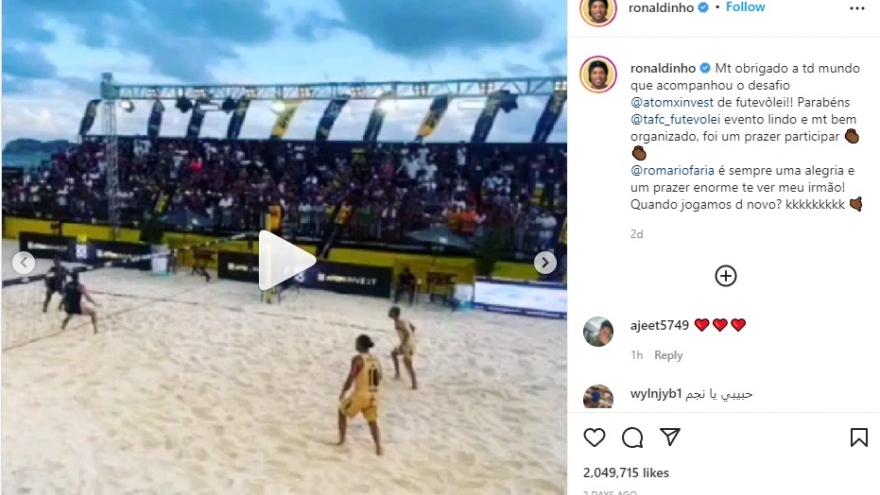Play the beach footvolley video
This screenshot has height=495, width=880.
click(x=285, y=260)
